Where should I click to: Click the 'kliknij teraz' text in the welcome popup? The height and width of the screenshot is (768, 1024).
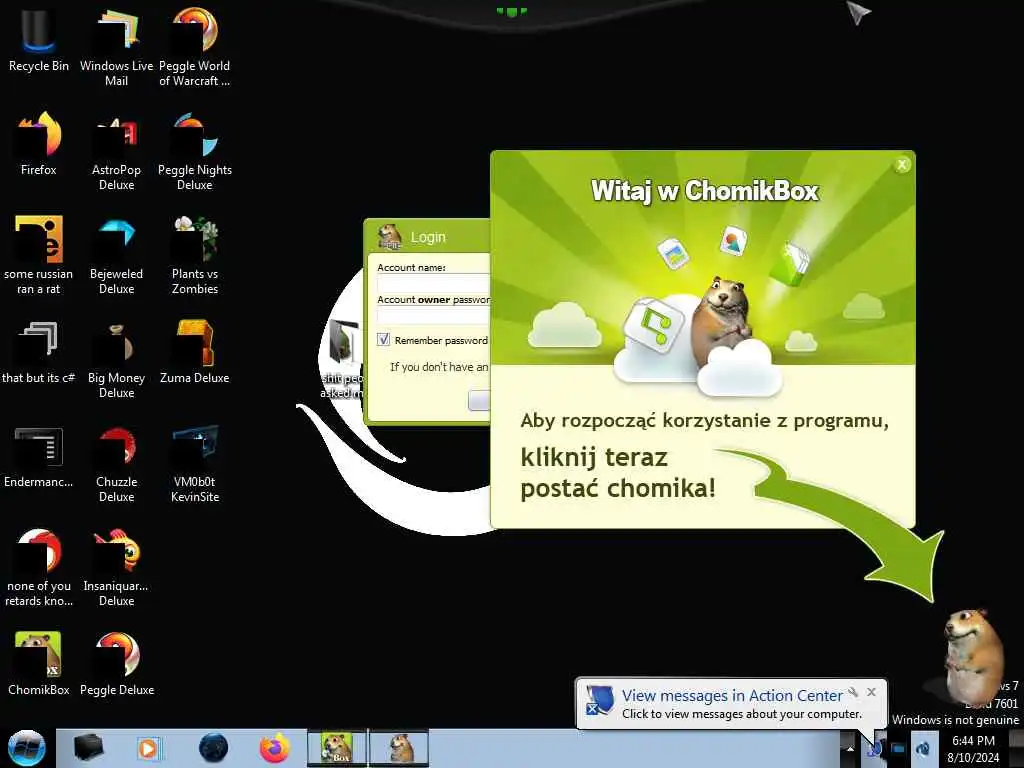point(594,458)
